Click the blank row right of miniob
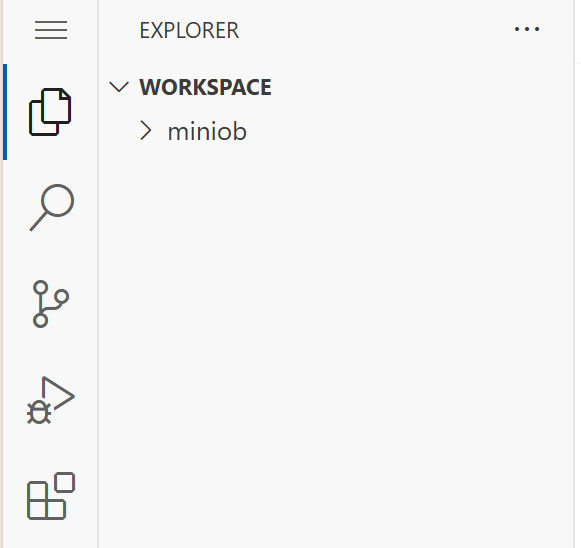This screenshot has width=581, height=548. (408, 131)
